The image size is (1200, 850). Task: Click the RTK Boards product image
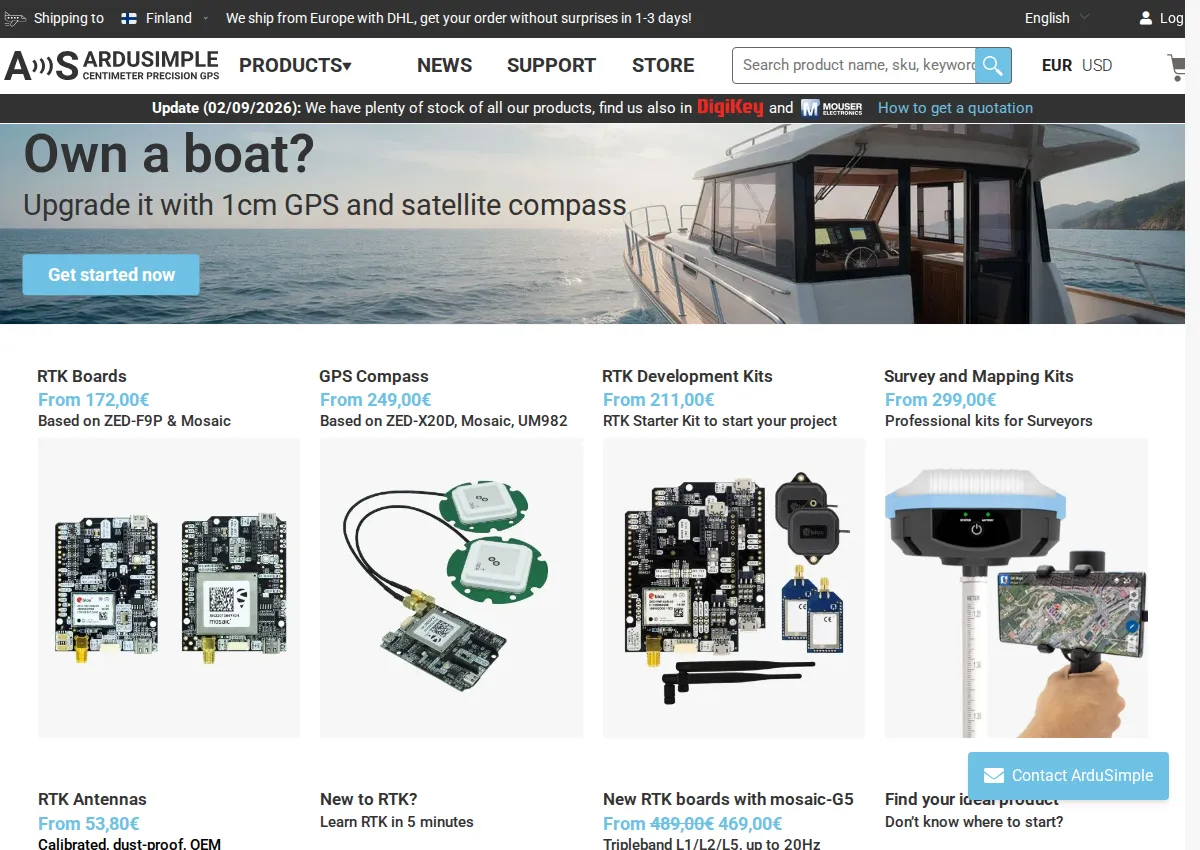169,588
